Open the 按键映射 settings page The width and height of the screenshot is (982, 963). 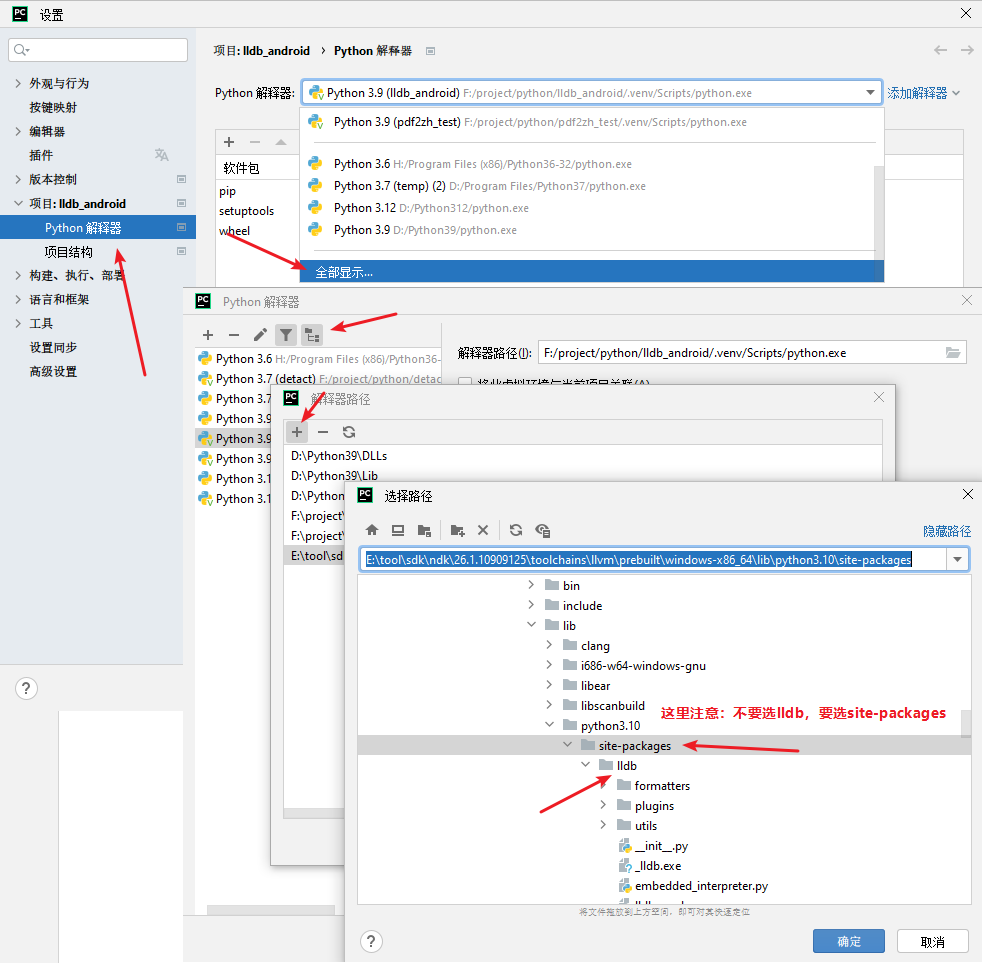coord(53,107)
